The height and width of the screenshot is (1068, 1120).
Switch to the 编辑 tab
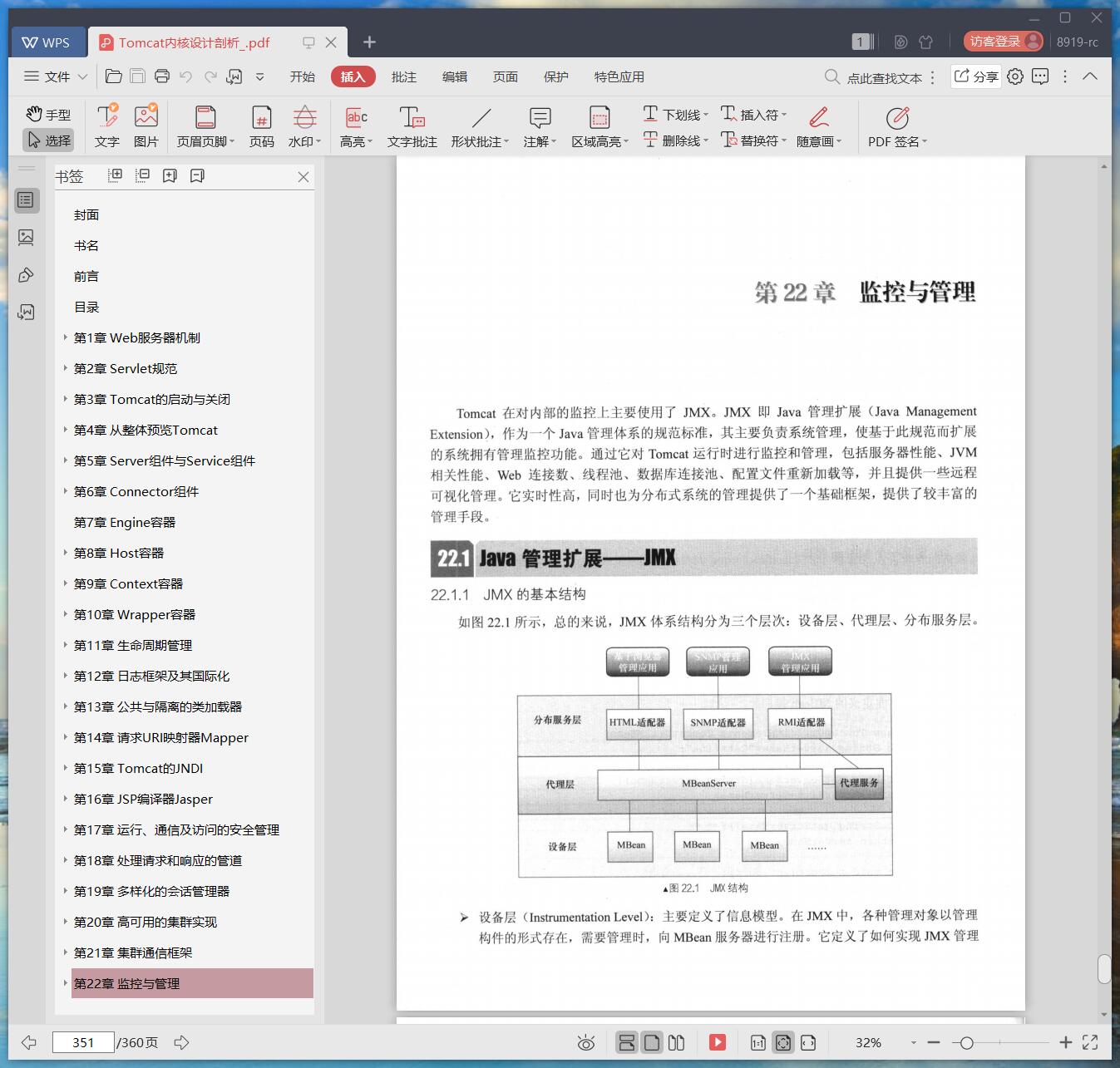pyautogui.click(x=455, y=76)
